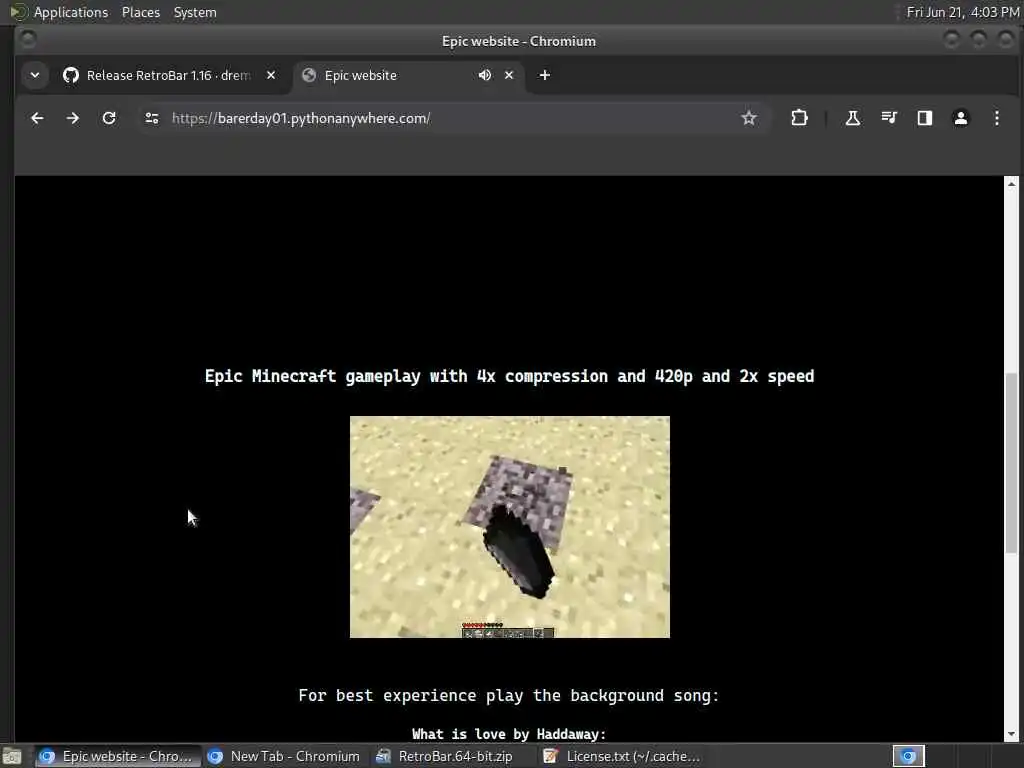The image size is (1024, 768).
Task: Expand the tab search dropdown
Action: [x=35, y=75]
